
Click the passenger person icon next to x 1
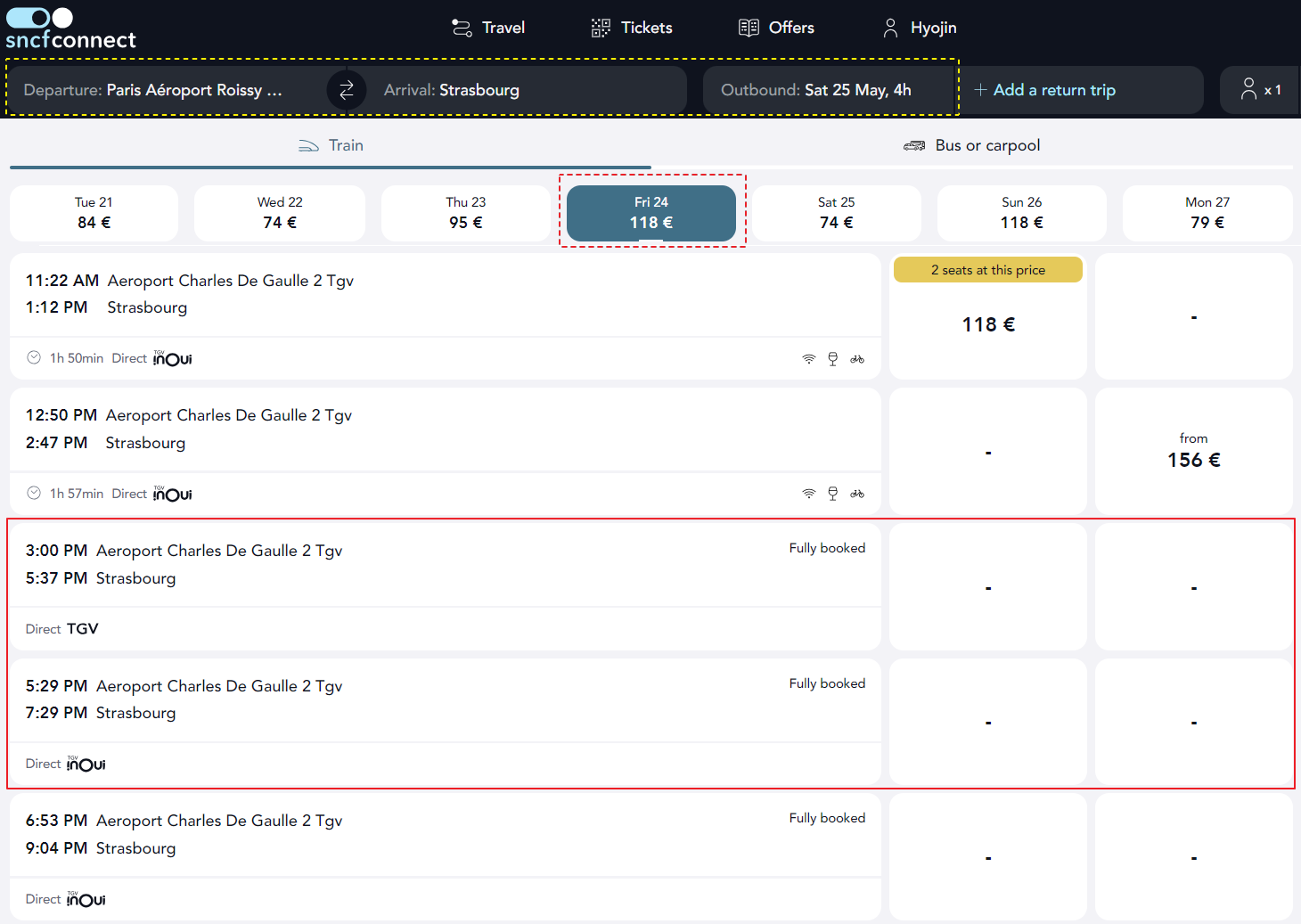(1248, 88)
